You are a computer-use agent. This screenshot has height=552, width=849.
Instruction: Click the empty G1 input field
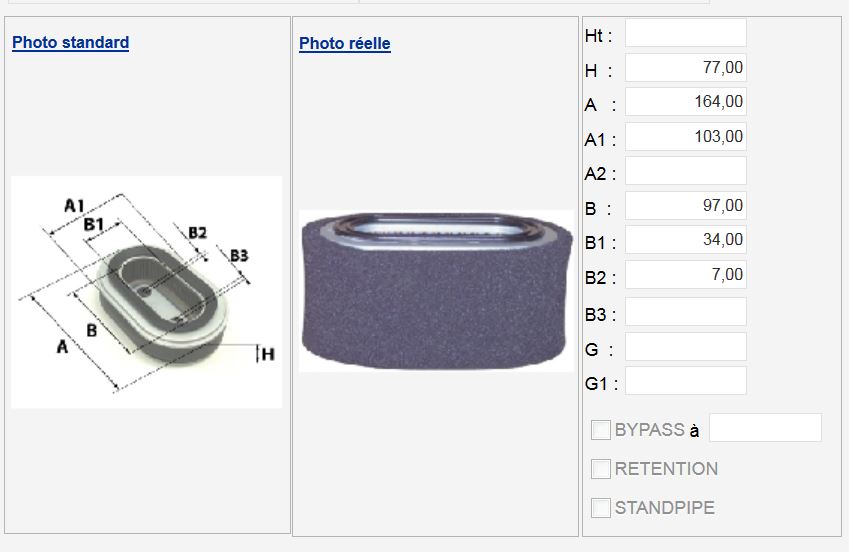pyautogui.click(x=686, y=381)
